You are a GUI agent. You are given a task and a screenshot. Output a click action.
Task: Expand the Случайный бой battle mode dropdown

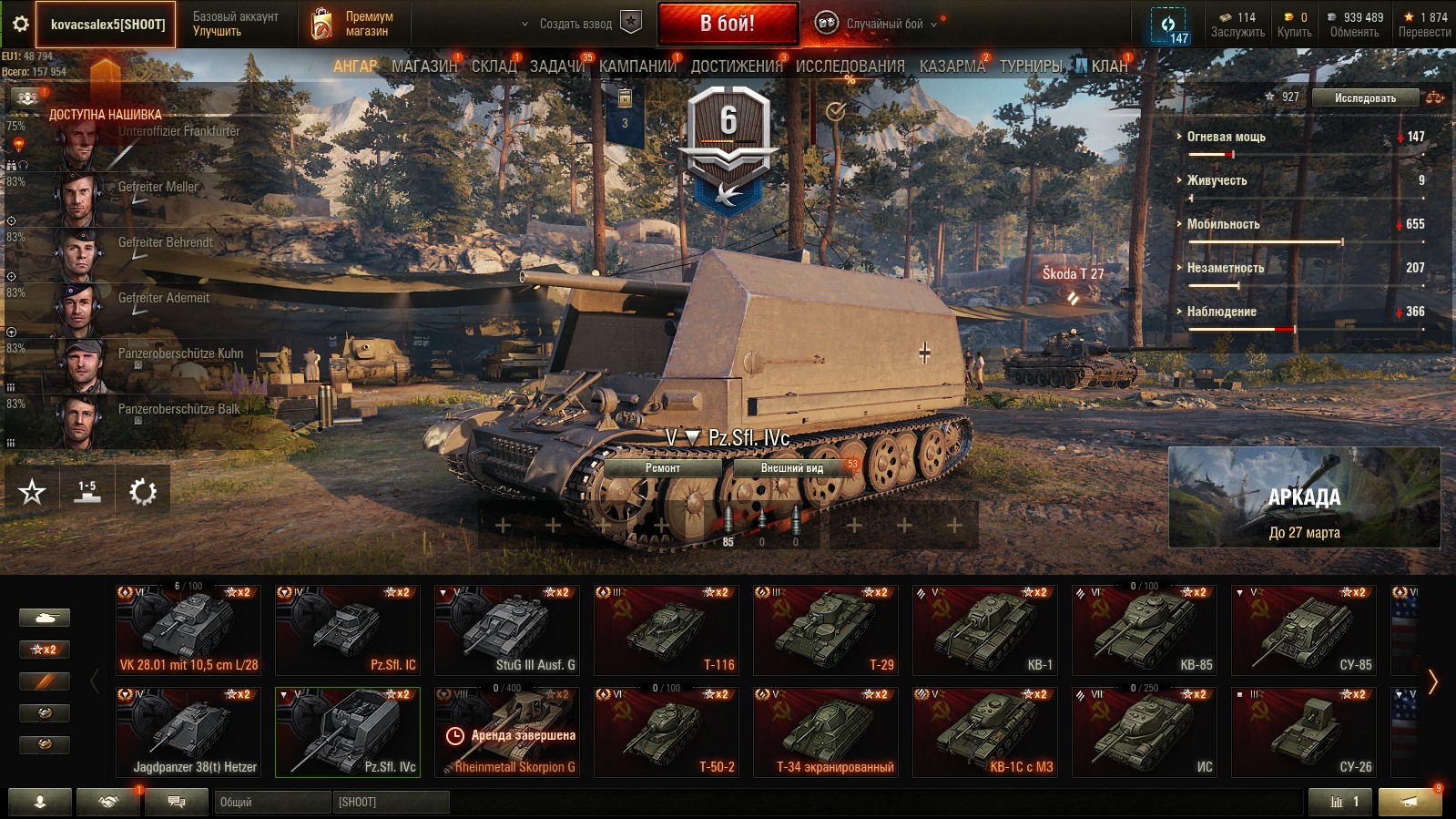[933, 25]
